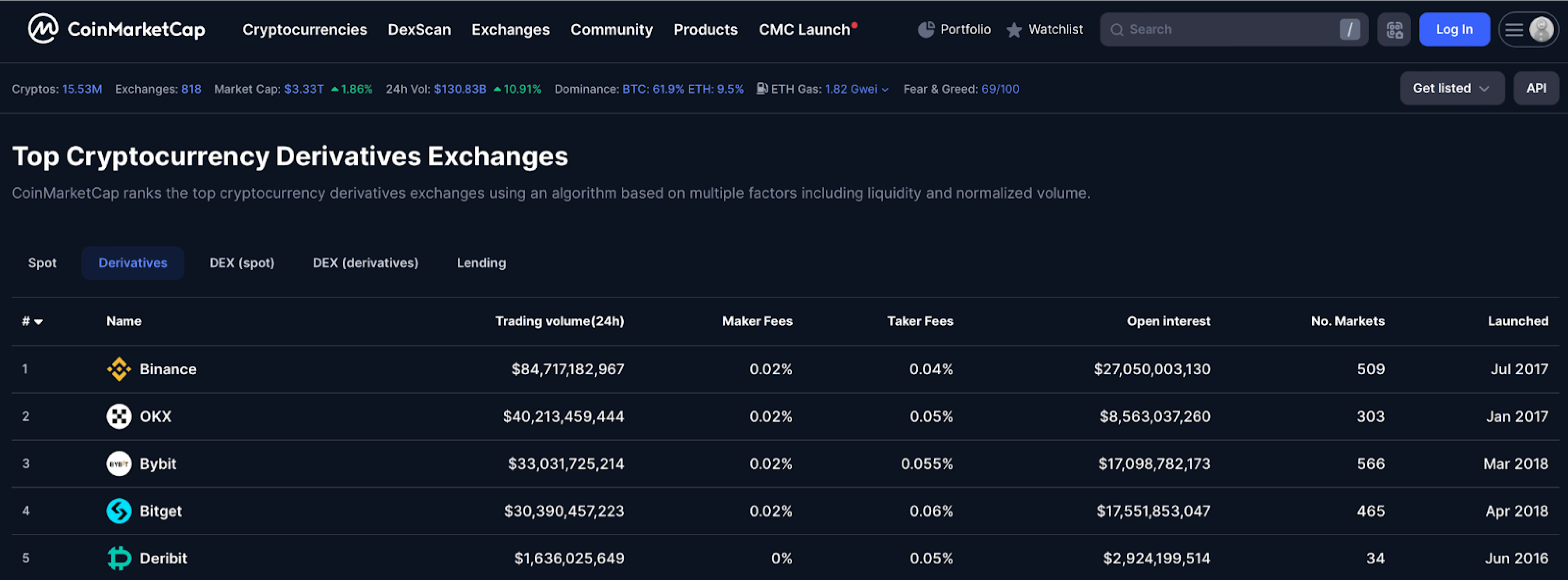Click the CoinMarketCap logo
The height and width of the screenshot is (580, 1568).
point(116,29)
